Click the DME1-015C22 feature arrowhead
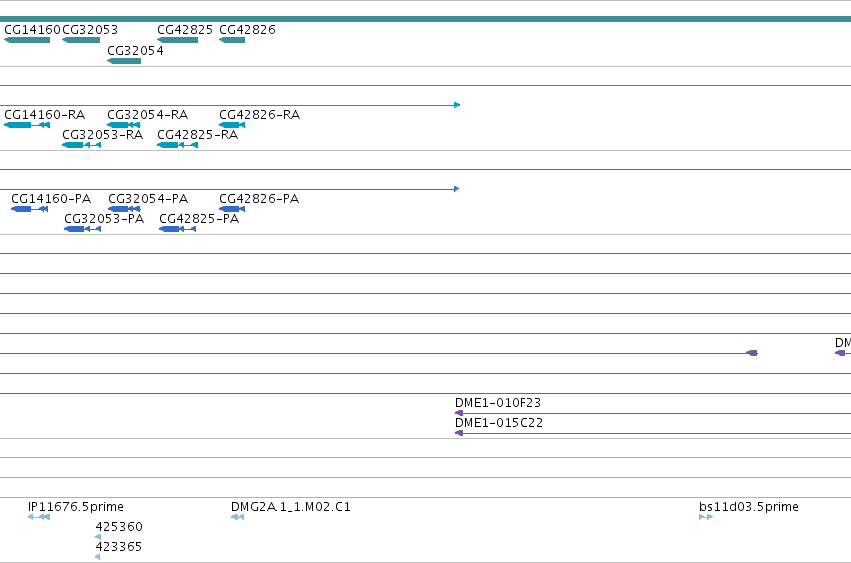The width and height of the screenshot is (851, 563). coord(459,433)
